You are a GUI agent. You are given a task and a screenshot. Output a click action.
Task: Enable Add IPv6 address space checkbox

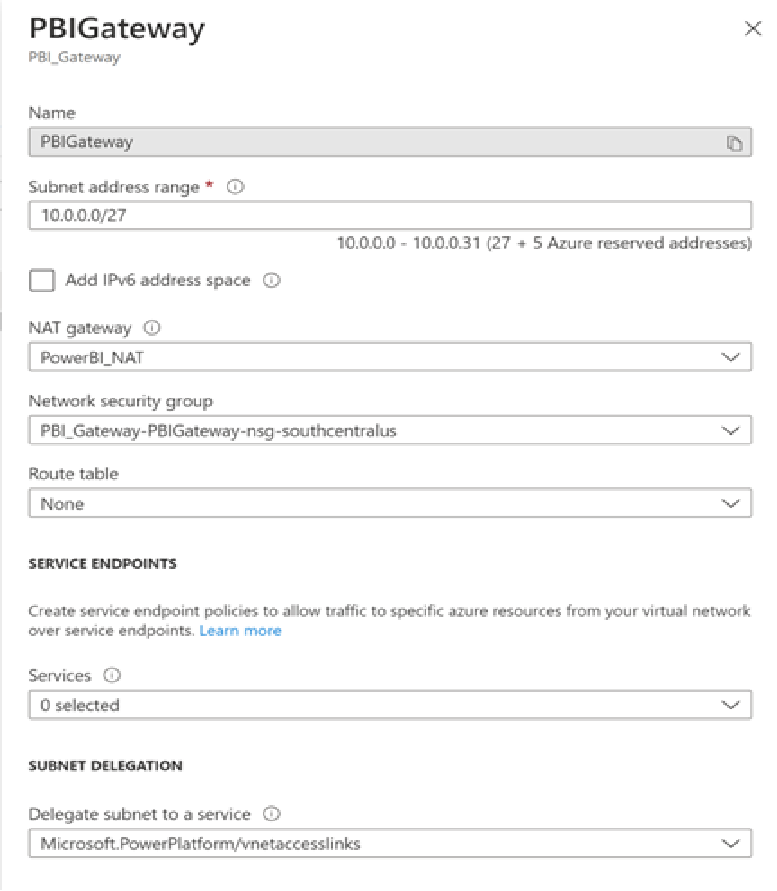(42, 280)
